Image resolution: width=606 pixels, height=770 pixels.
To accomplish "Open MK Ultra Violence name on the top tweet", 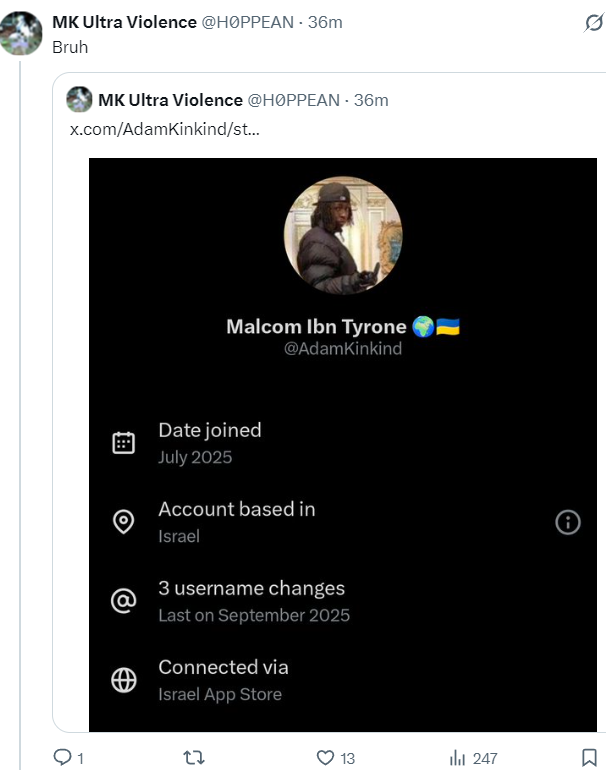I will click(x=124, y=22).
